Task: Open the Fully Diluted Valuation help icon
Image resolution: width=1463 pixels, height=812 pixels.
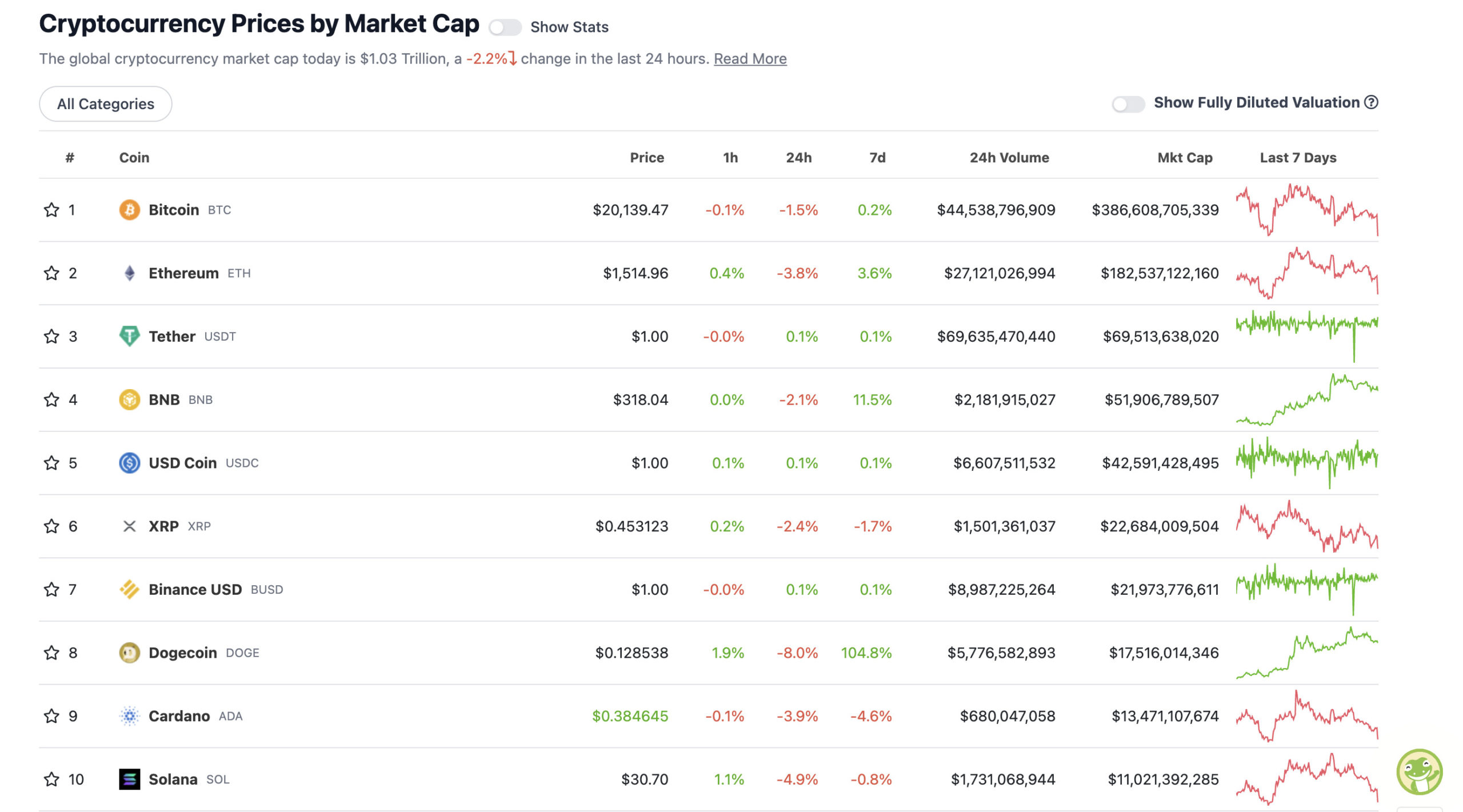Action: pyautogui.click(x=1372, y=102)
